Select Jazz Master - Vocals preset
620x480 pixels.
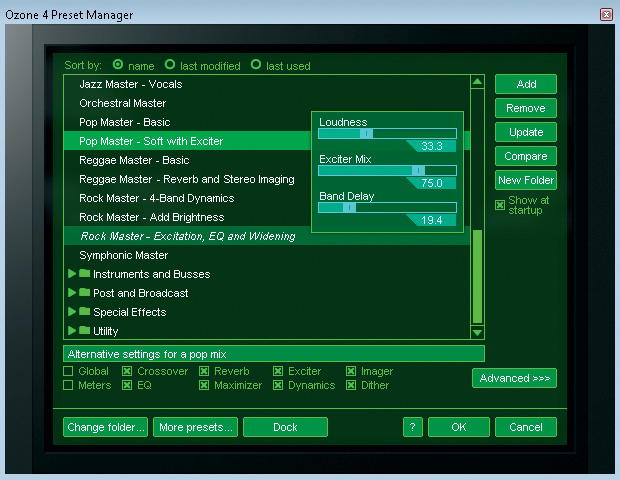click(x=267, y=84)
